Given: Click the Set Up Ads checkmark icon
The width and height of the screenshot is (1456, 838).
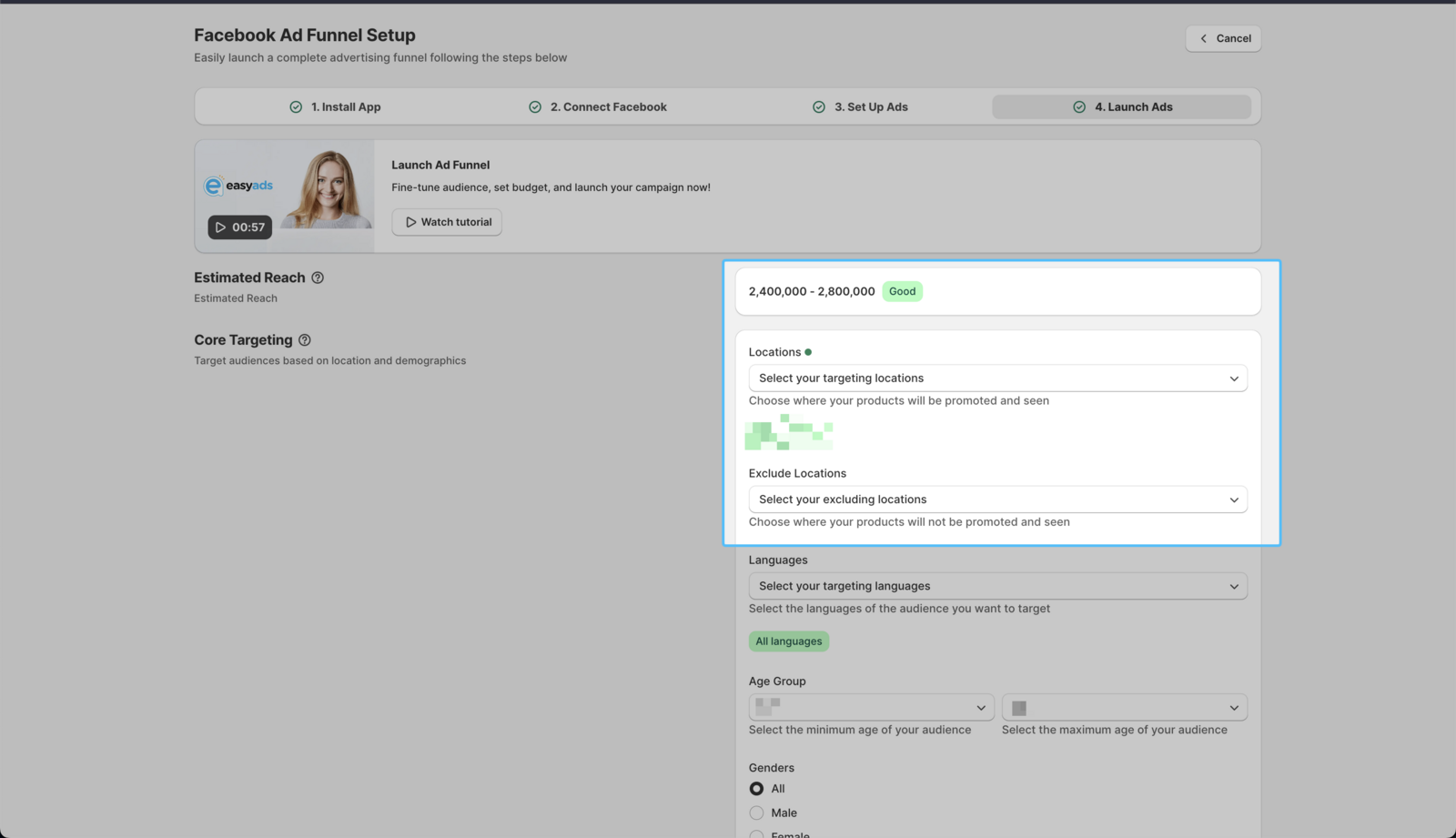Looking at the screenshot, I should (x=819, y=107).
